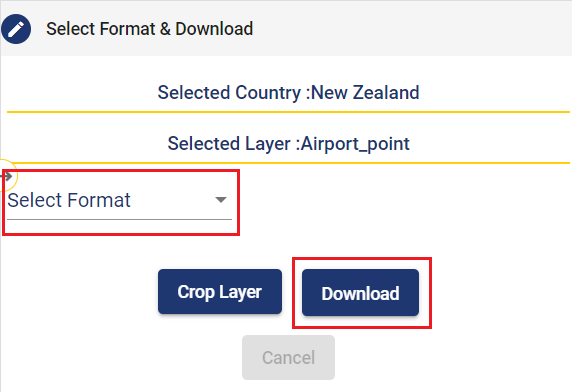The image size is (572, 392).
Task: Click the word 'Download' in the header title
Action: 214,29
